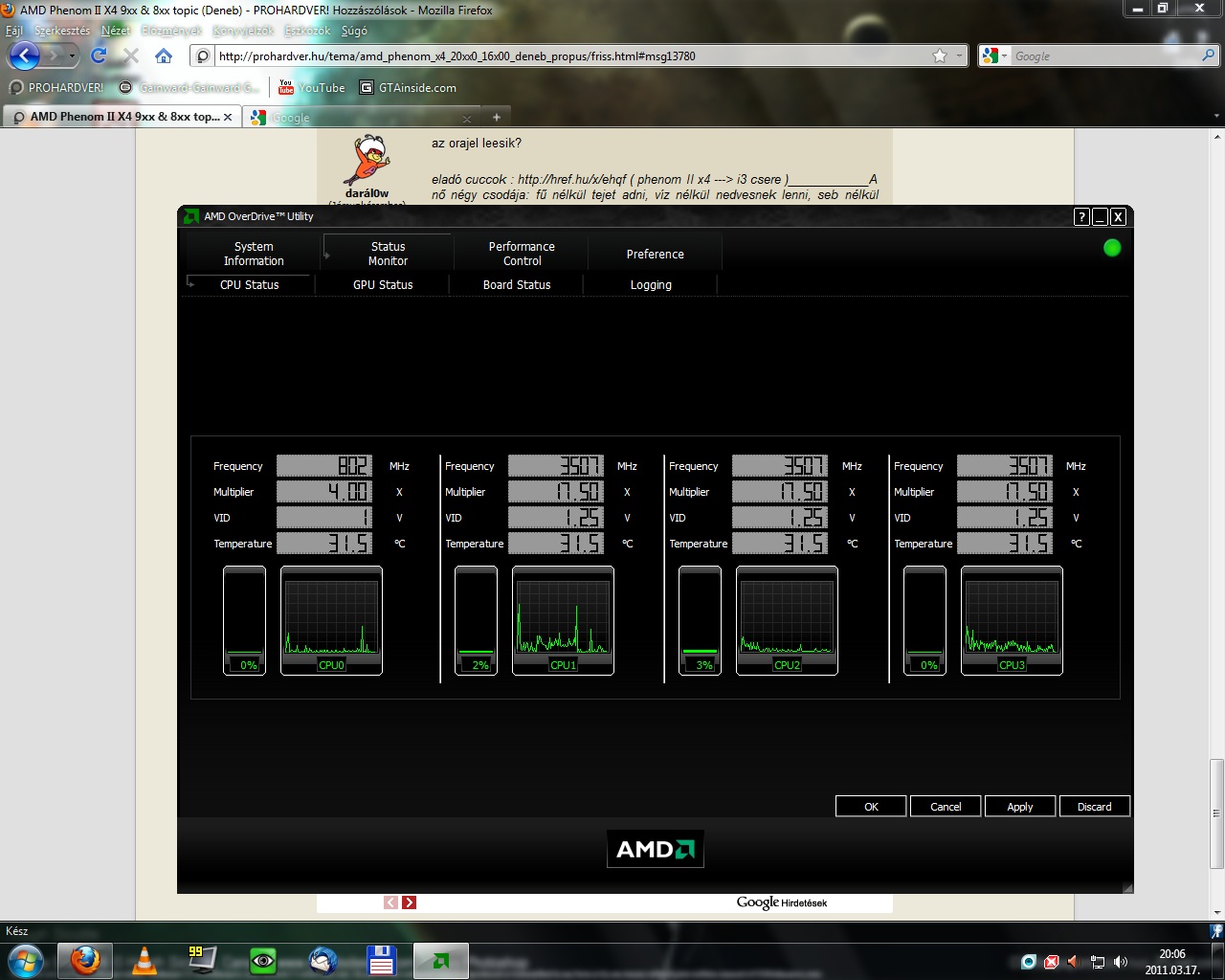Screen dimensions: 1225x980
Task: Open Firefox from the taskbar
Action: [x=85, y=960]
